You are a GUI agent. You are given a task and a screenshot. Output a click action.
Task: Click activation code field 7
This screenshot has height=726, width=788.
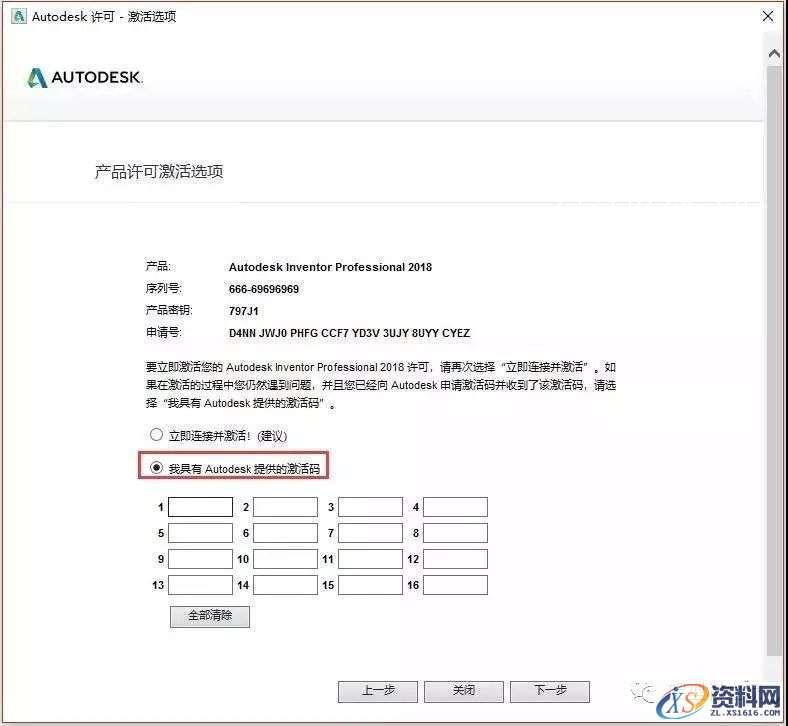pos(370,533)
